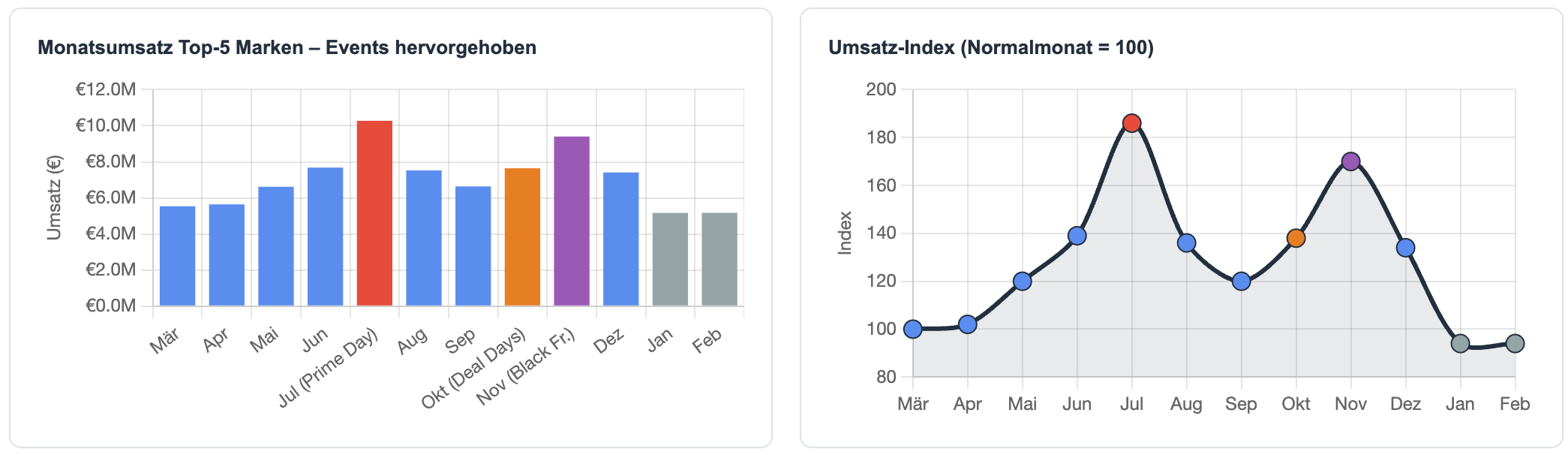The height and width of the screenshot is (455, 1568).
Task: Click the red Jul (Prime Day) bar
Action: 374,214
